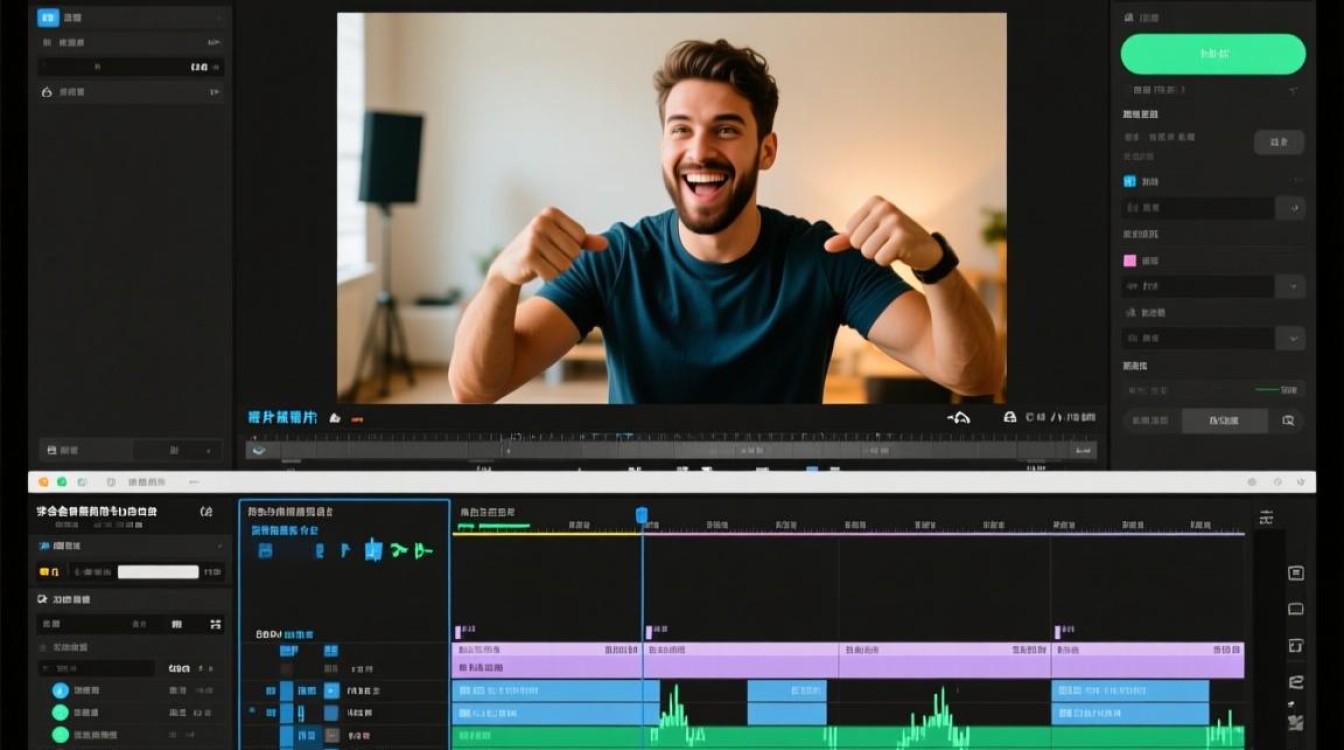Click the magnifier icon at properties panel bottom
Screen dimensions: 1344x750
pyautogui.click(x=1288, y=421)
